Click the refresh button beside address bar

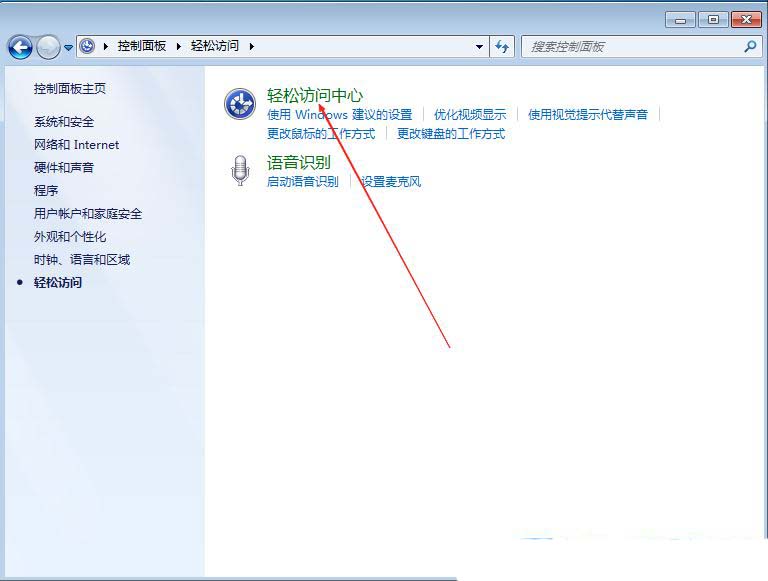502,47
